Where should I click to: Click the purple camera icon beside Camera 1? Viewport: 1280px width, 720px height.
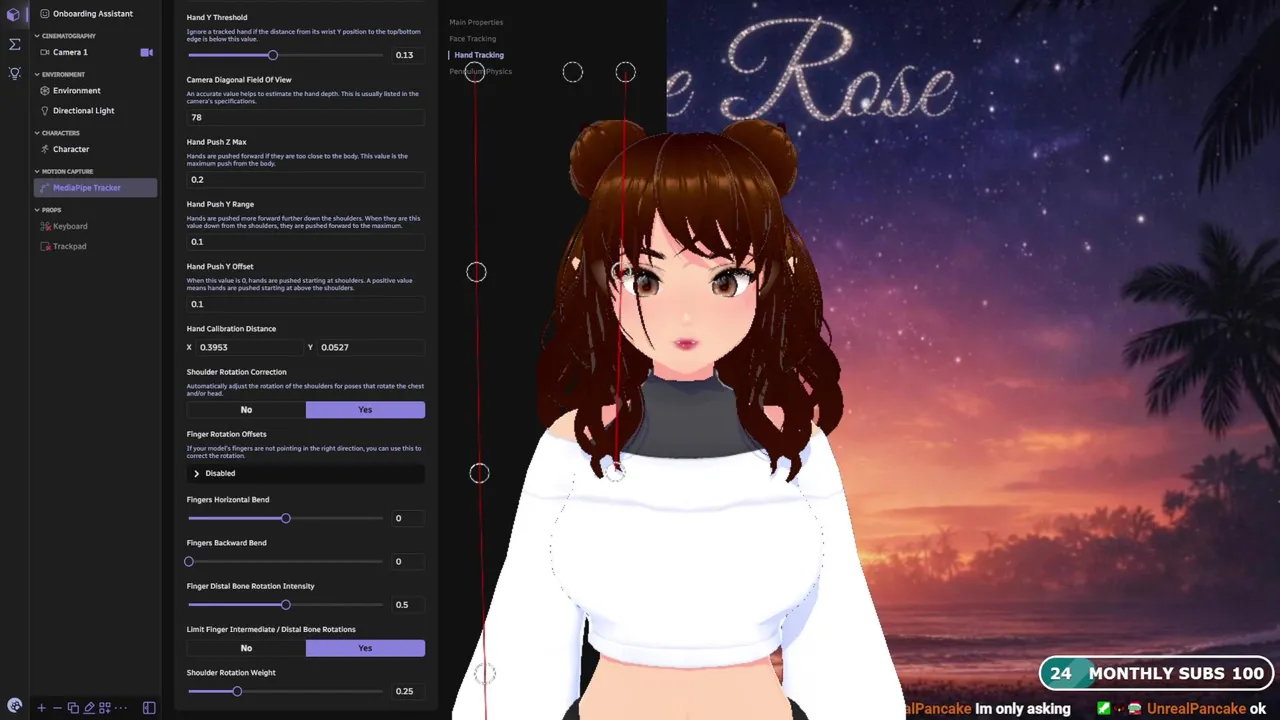[x=146, y=52]
